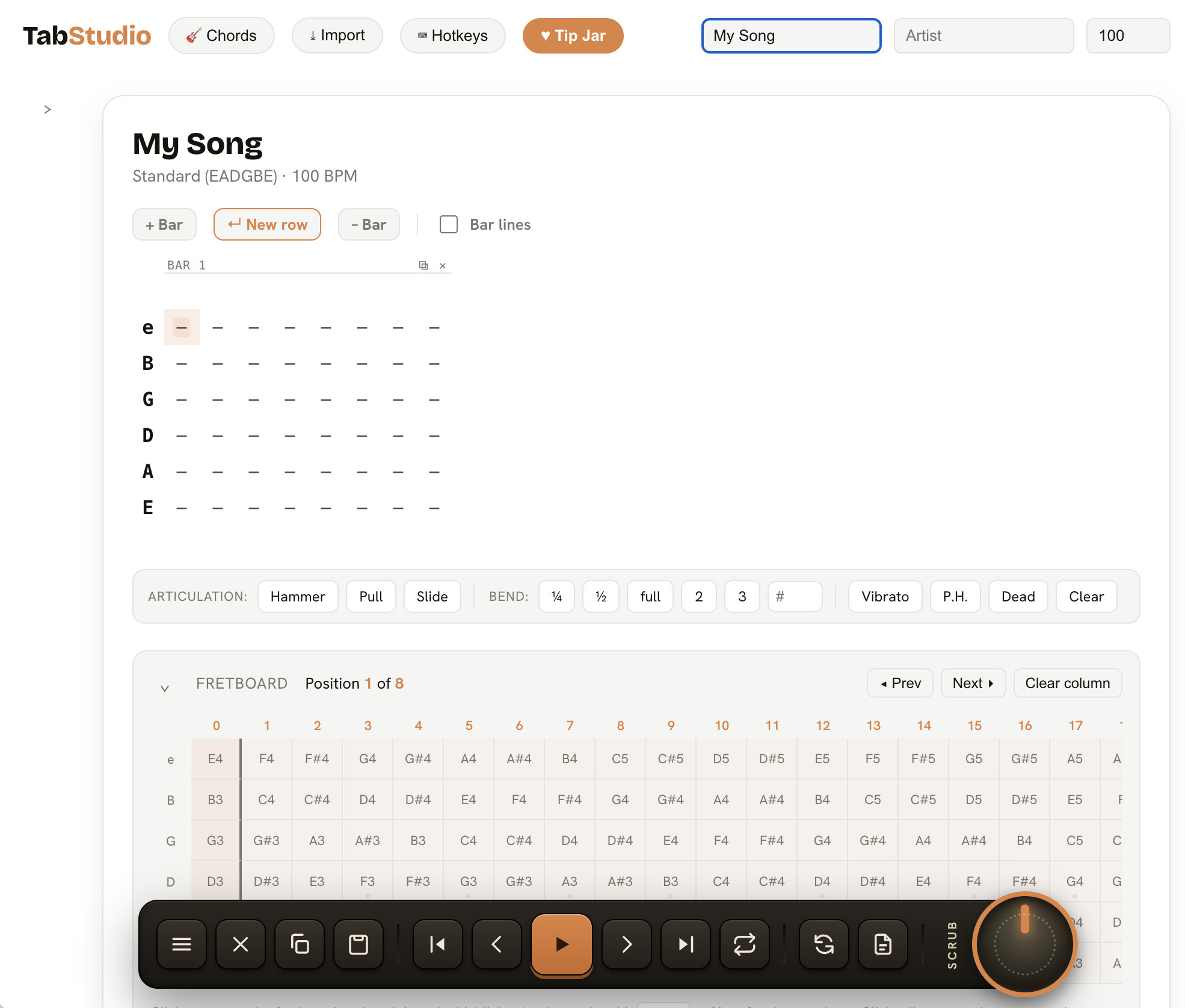The height and width of the screenshot is (1008, 1185).
Task: Apply Vibrato articulation
Action: pos(885,596)
